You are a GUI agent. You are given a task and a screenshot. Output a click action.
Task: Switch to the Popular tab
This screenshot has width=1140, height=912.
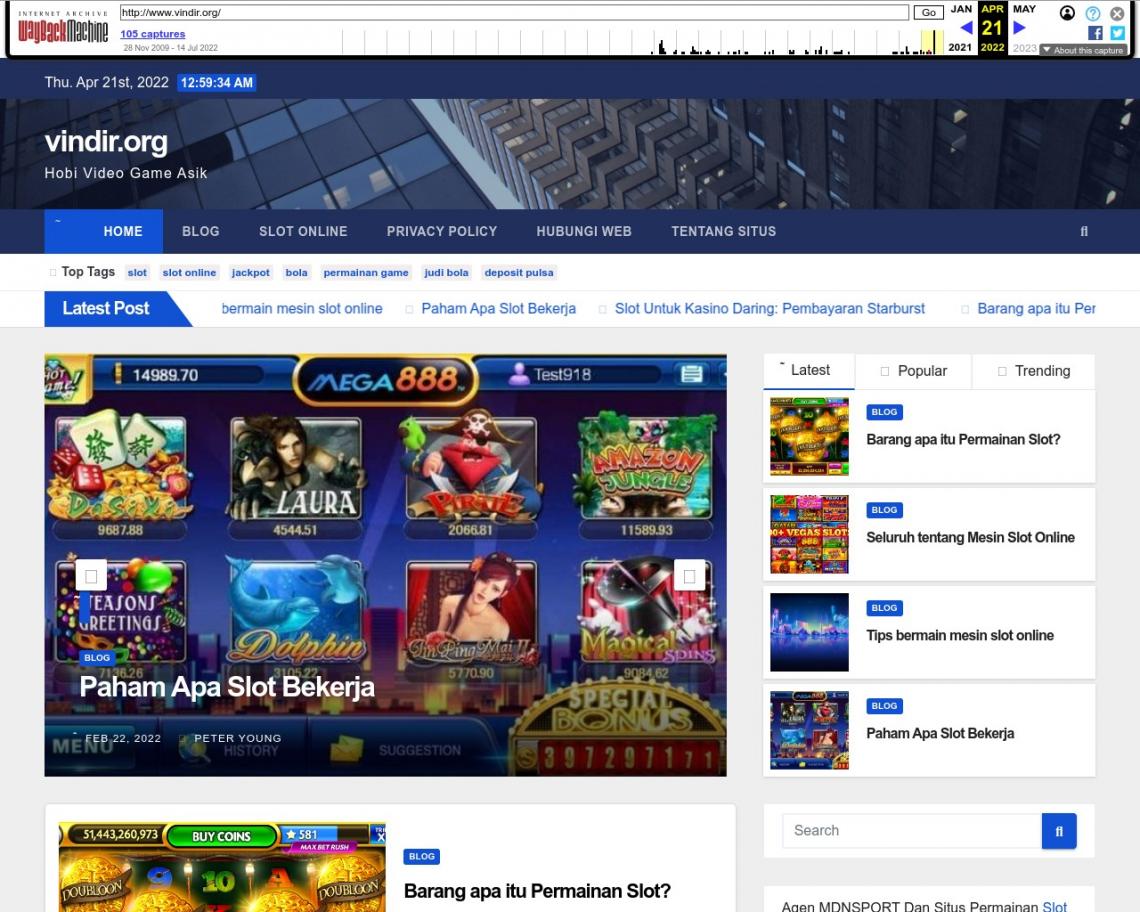click(x=914, y=371)
